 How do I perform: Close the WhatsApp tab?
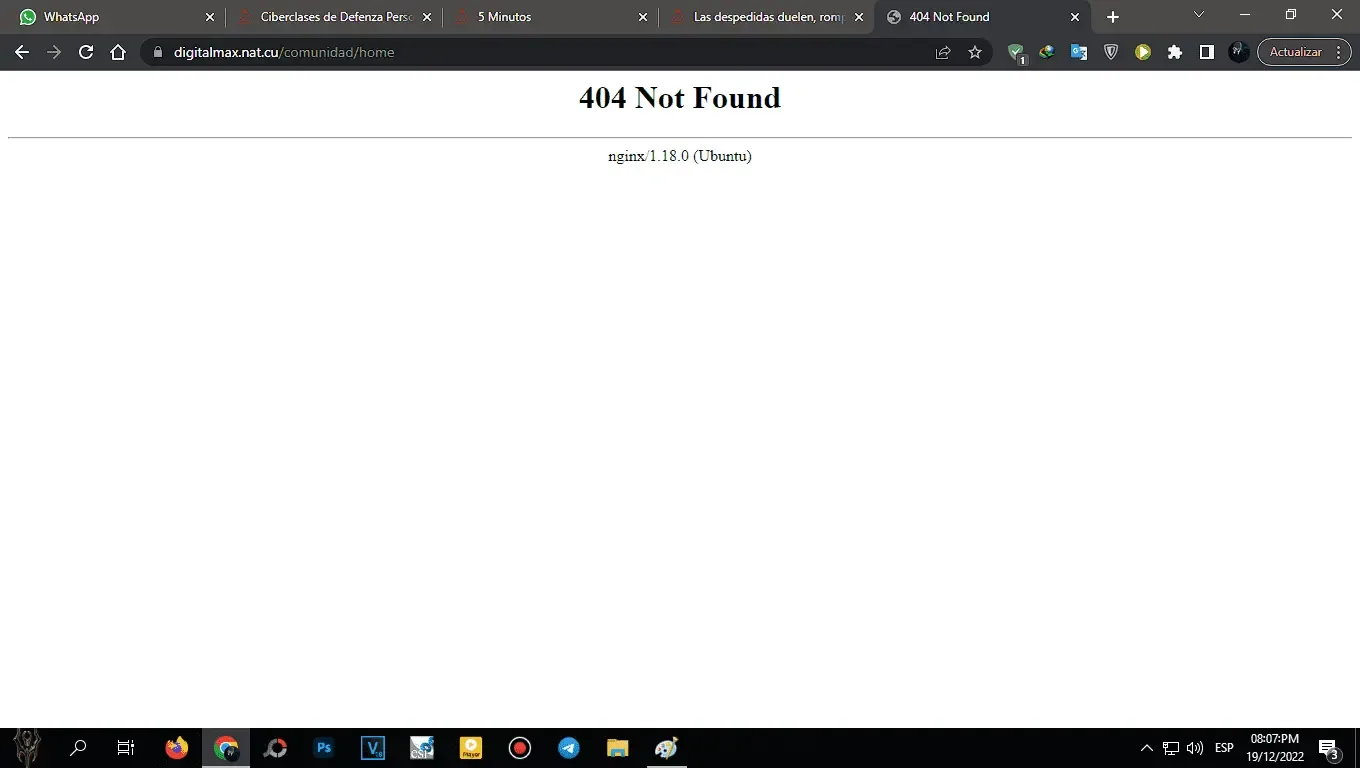210,17
